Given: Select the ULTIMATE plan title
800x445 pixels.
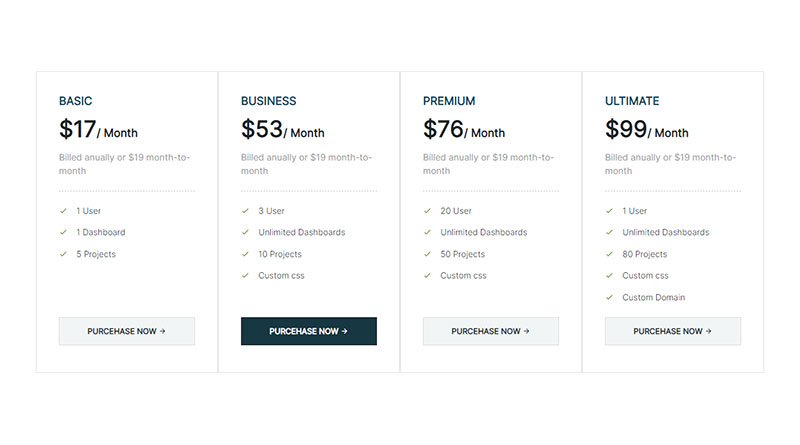Looking at the screenshot, I should click(x=632, y=101).
